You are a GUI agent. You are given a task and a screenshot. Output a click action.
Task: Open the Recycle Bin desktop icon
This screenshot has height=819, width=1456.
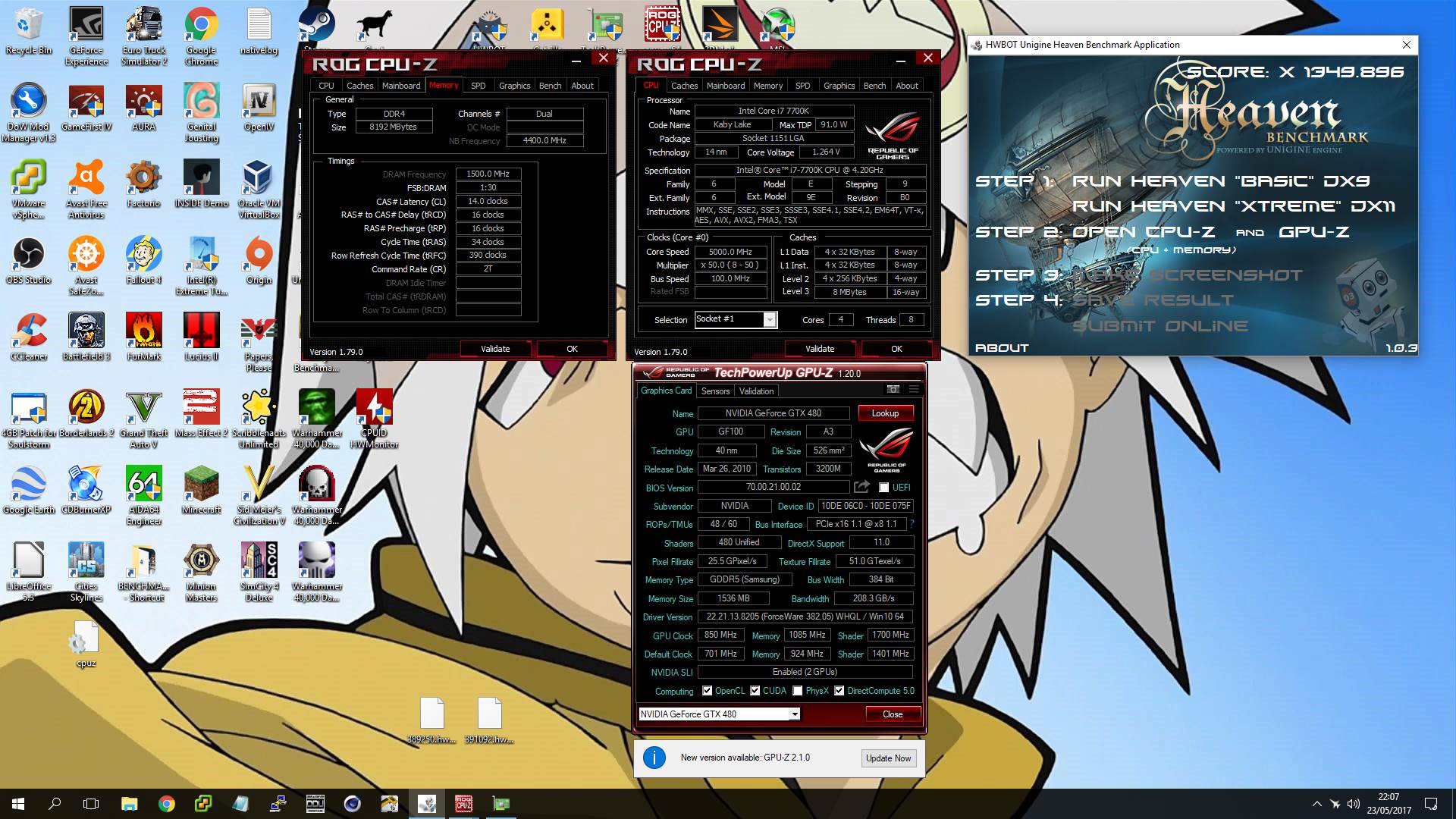(29, 31)
